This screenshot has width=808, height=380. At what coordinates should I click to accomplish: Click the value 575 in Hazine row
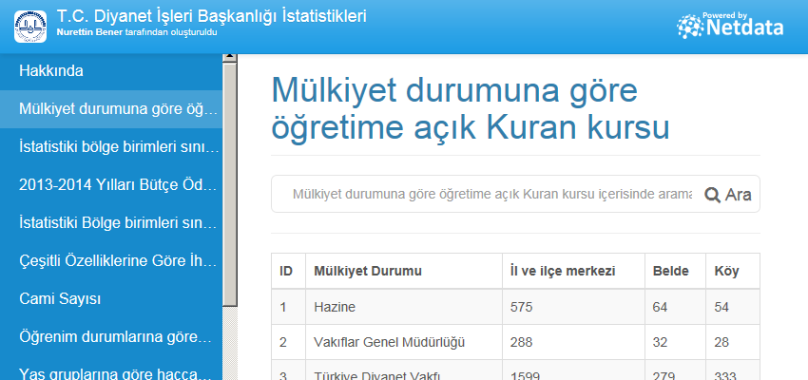click(x=521, y=307)
